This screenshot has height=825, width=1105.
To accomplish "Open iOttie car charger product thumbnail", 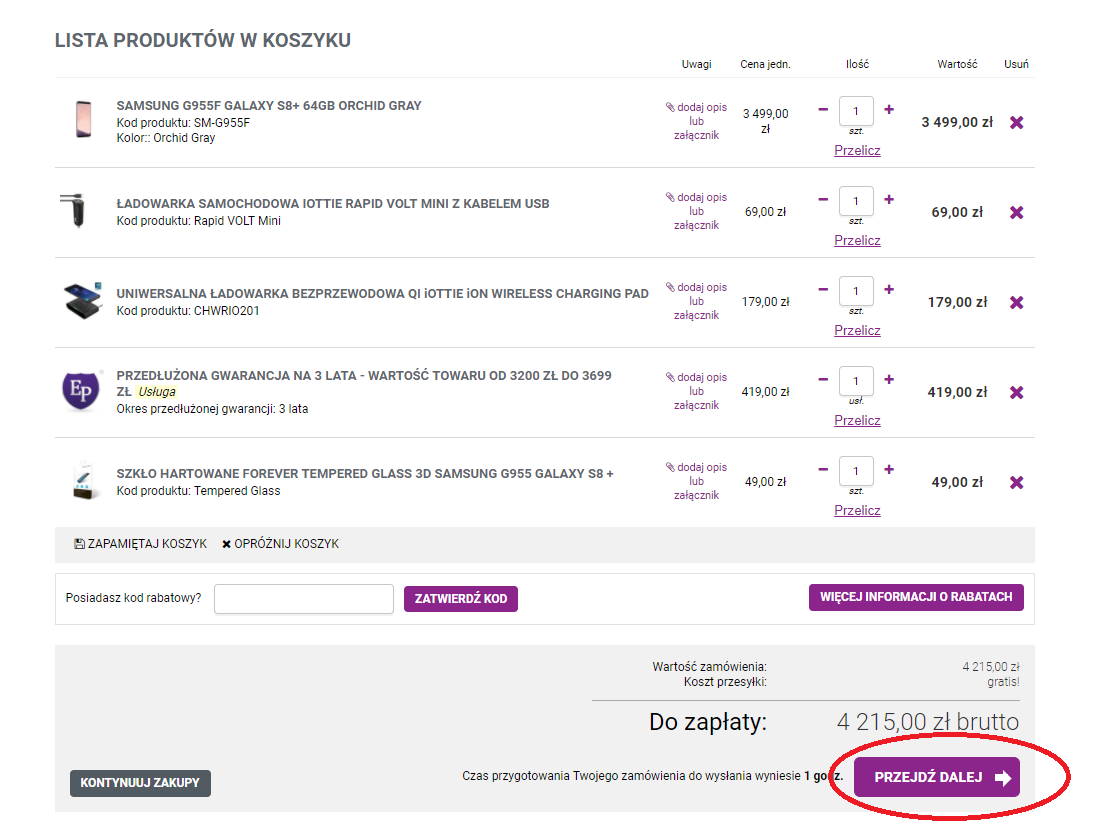I will pos(74,210).
